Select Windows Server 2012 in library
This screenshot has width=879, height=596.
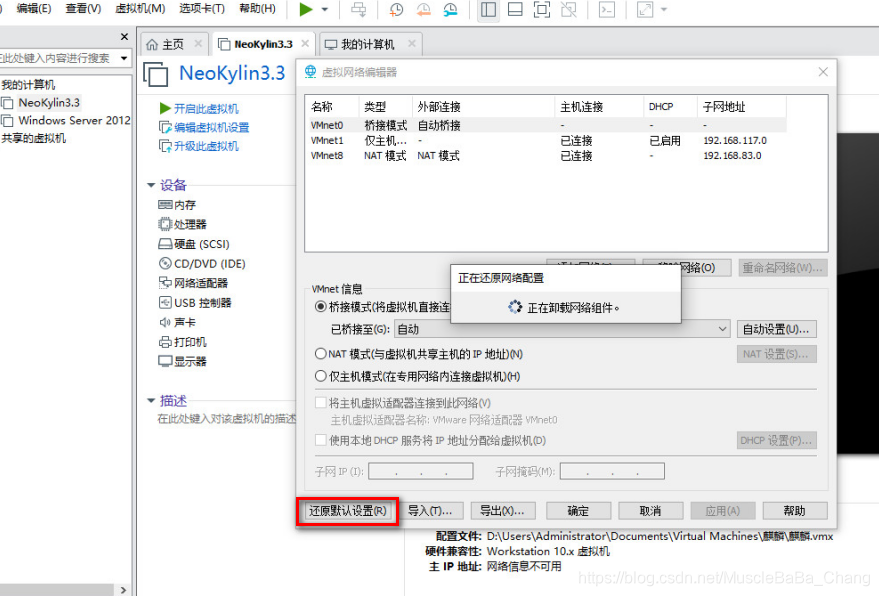point(74,121)
